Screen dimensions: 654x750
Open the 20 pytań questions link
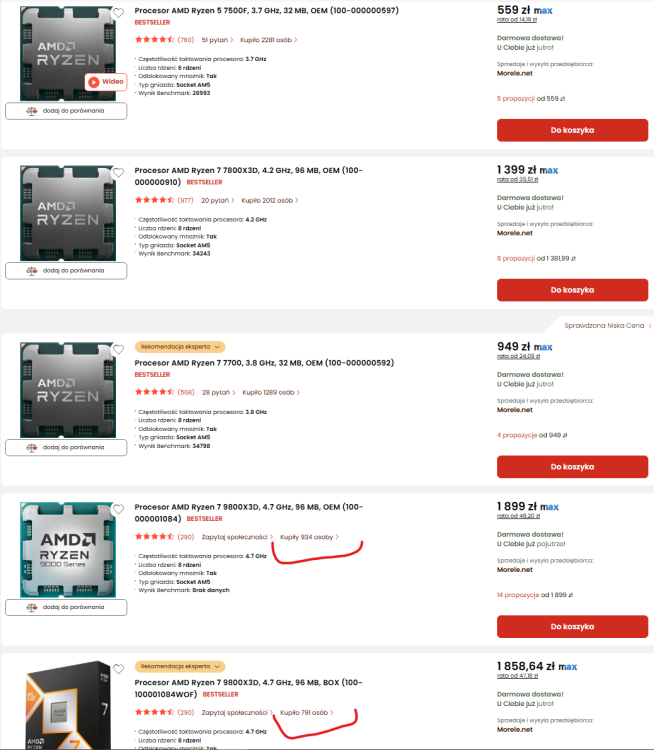click(x=218, y=200)
